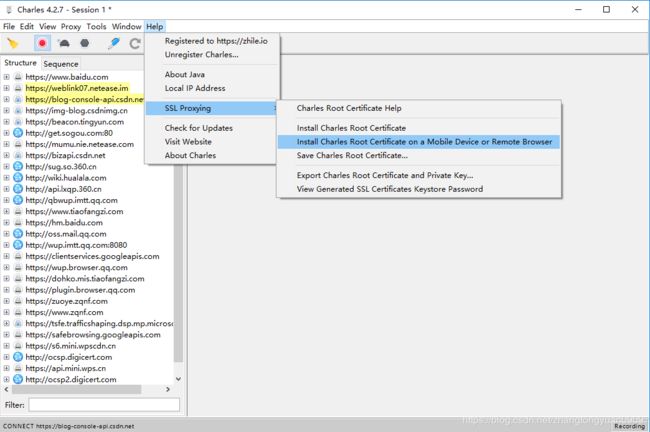Click the globe icon for sug.so.360.cn
This screenshot has height=432, width=650.
tap(18, 167)
